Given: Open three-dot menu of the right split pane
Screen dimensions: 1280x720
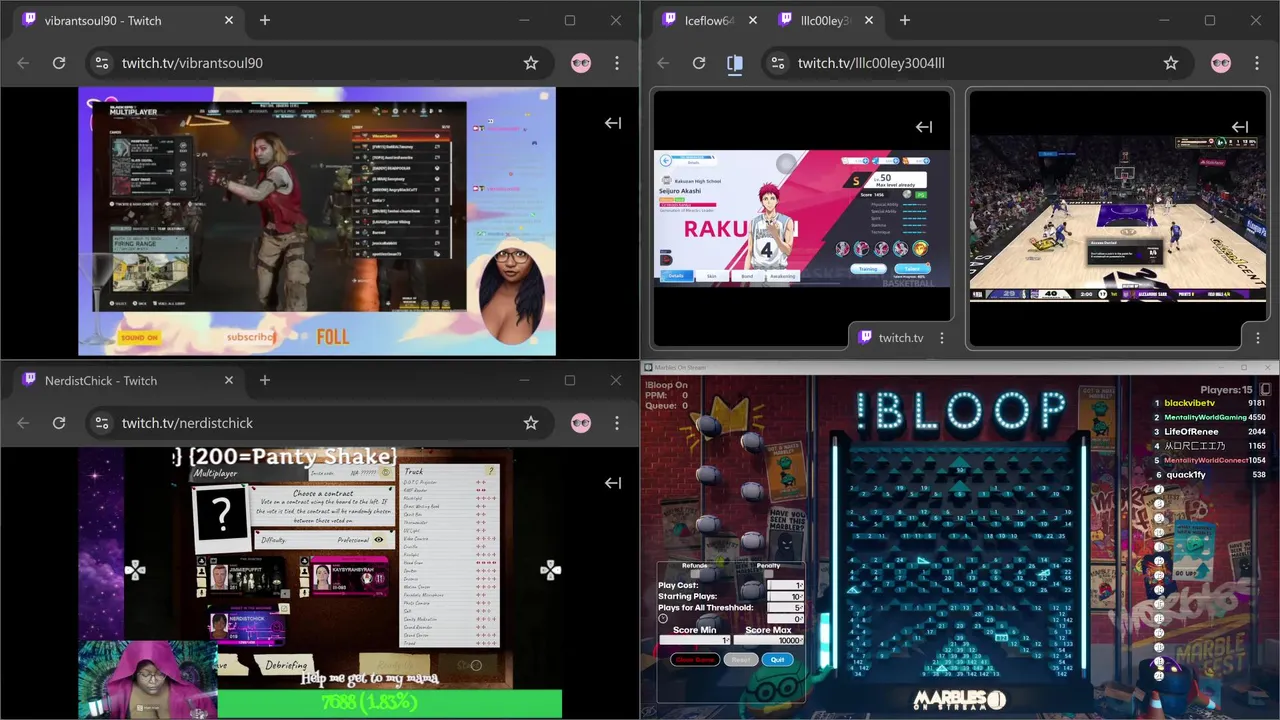Looking at the screenshot, I should tap(1257, 338).
